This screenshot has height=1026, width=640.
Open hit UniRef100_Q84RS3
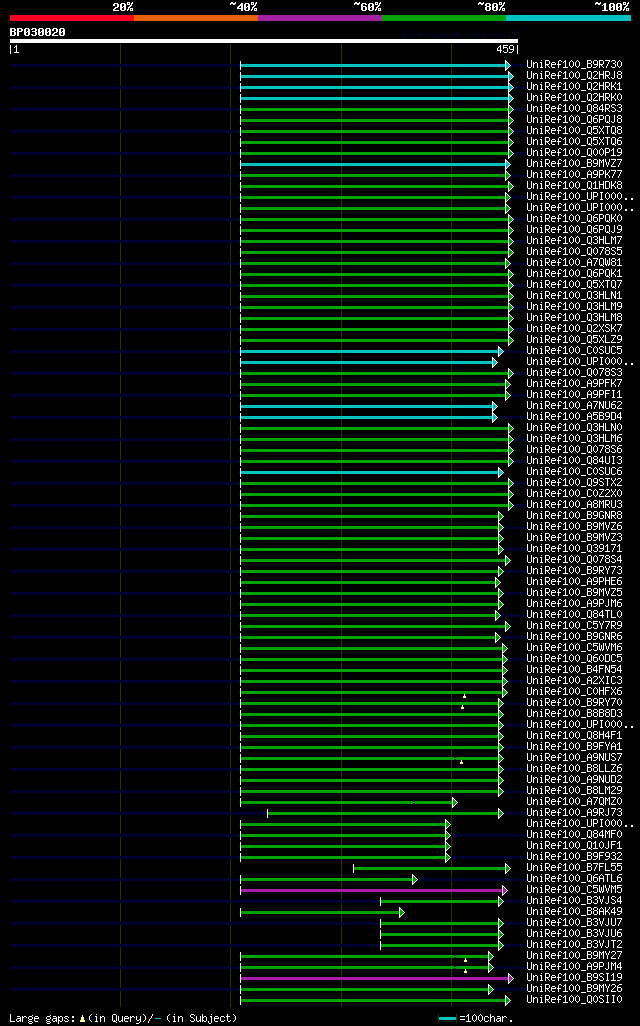[x=575, y=109]
